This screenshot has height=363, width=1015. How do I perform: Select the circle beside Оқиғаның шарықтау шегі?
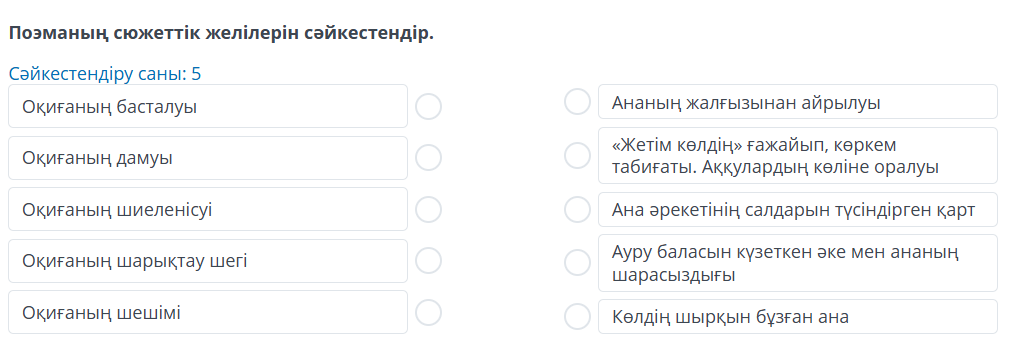[429, 261]
